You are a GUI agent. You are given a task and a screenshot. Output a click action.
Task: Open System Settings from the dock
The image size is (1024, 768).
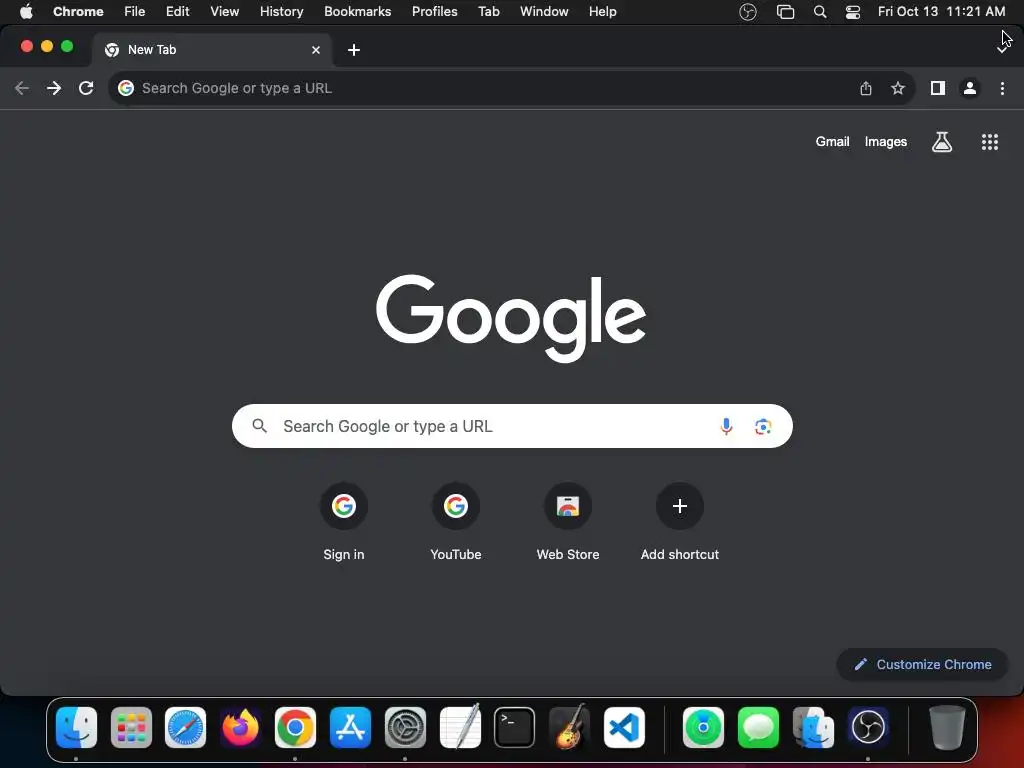click(x=405, y=727)
